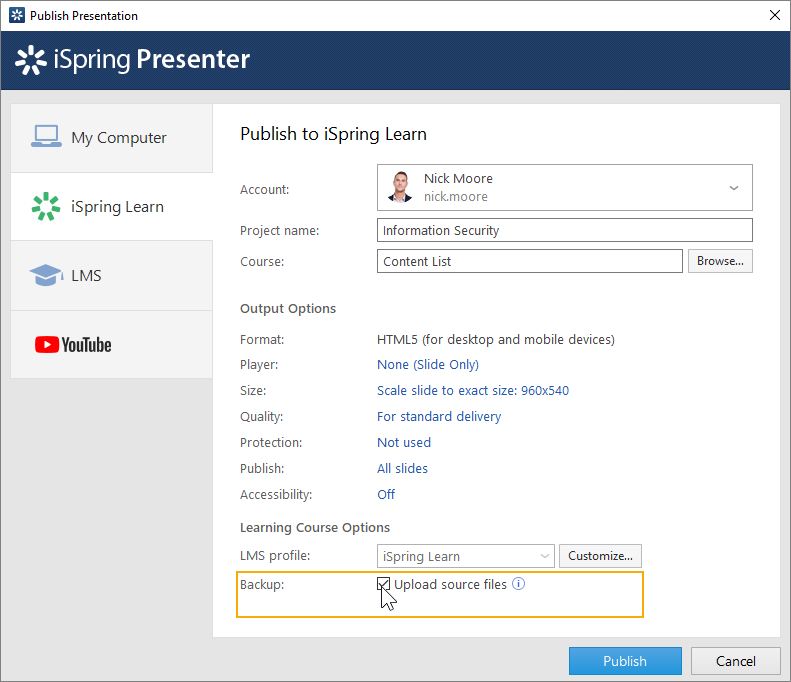Click the Project name input field
Screen dimensions: 791x682
pyautogui.click(x=564, y=230)
